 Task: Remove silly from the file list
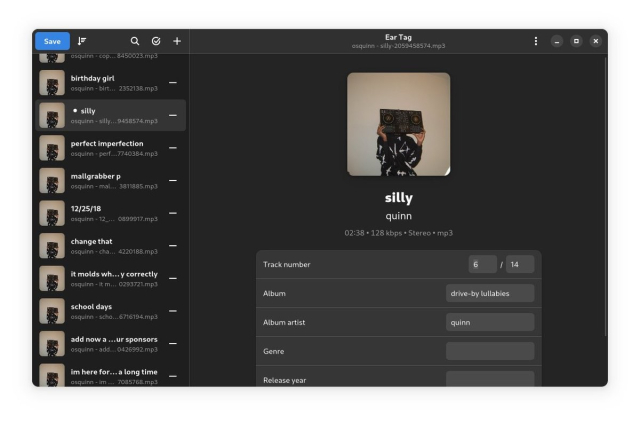click(x=173, y=115)
